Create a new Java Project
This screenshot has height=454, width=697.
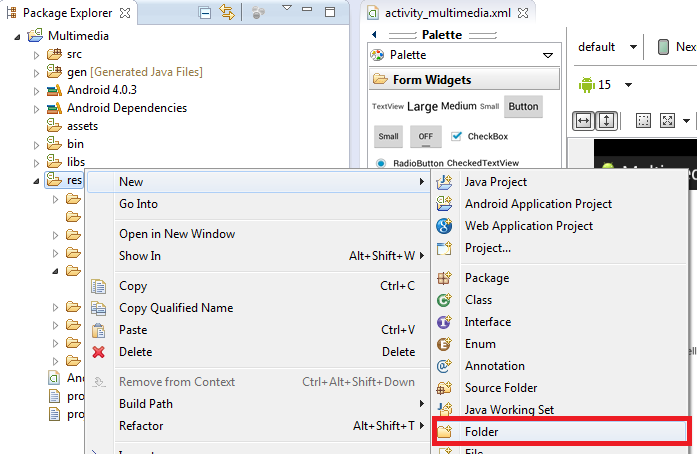(560, 182)
